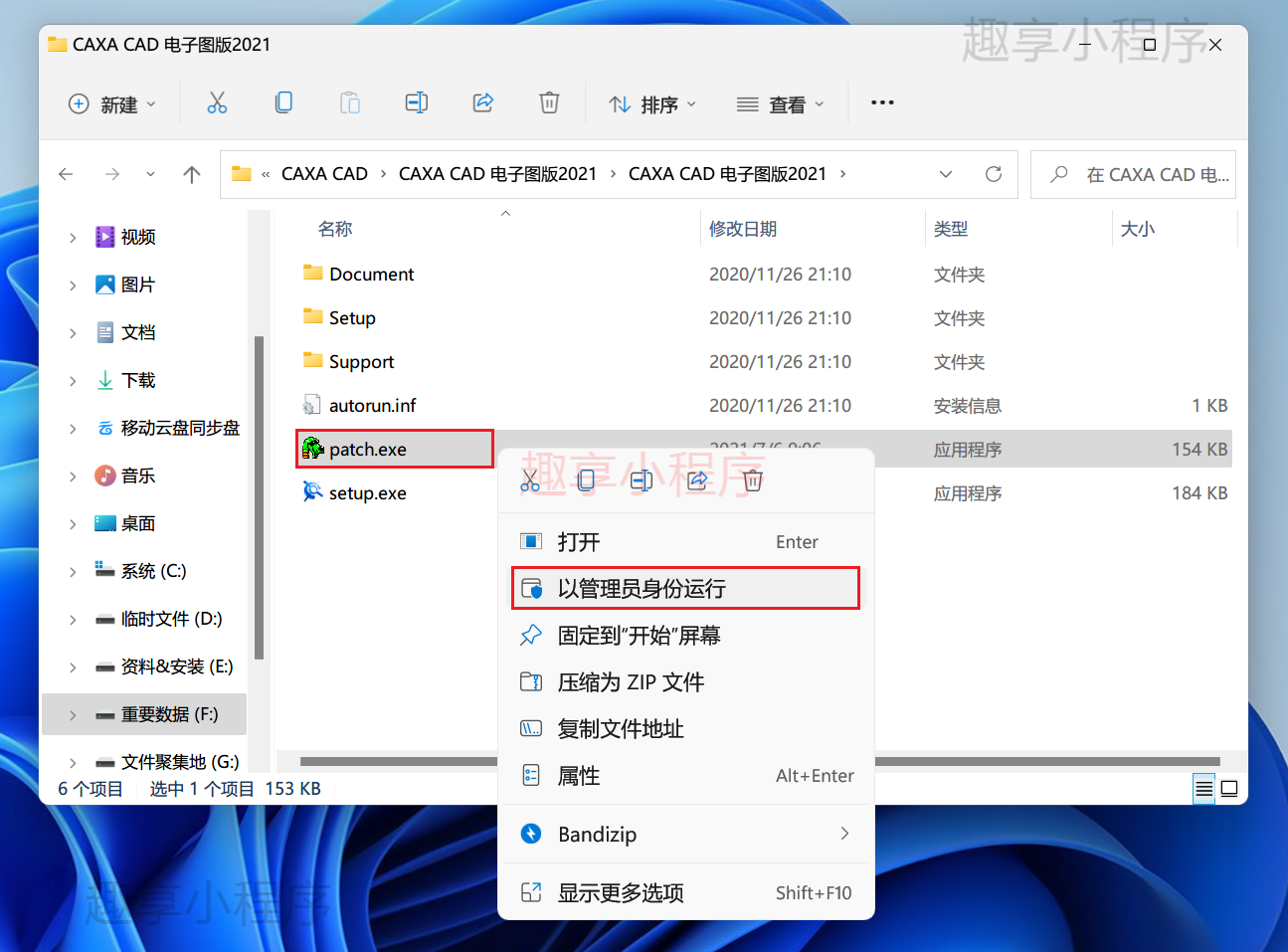
Task: Open the Sort dropdown
Action: (x=652, y=103)
